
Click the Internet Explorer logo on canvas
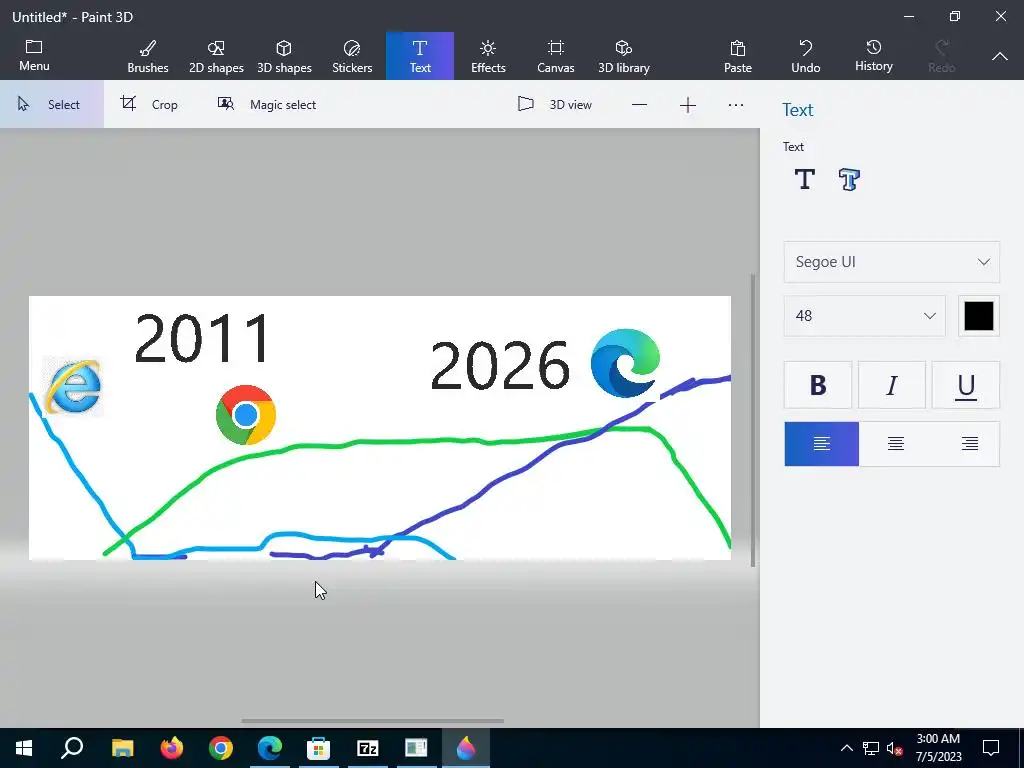click(x=72, y=386)
